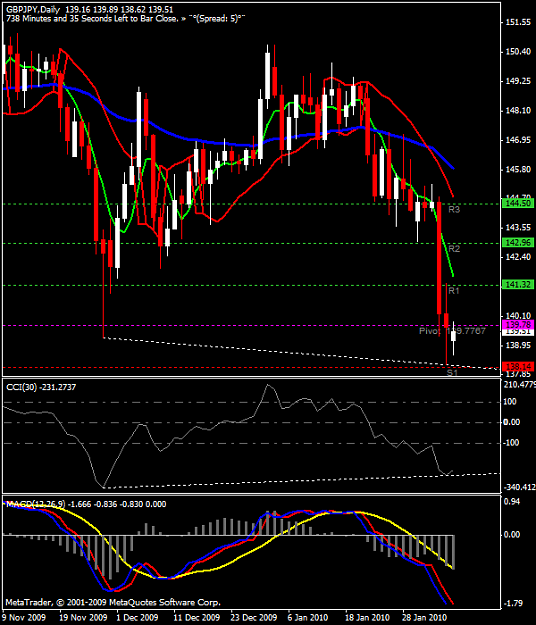This screenshot has width=536, height=625.
Task: Click the red 138.14 support price label
Action: coord(518,366)
